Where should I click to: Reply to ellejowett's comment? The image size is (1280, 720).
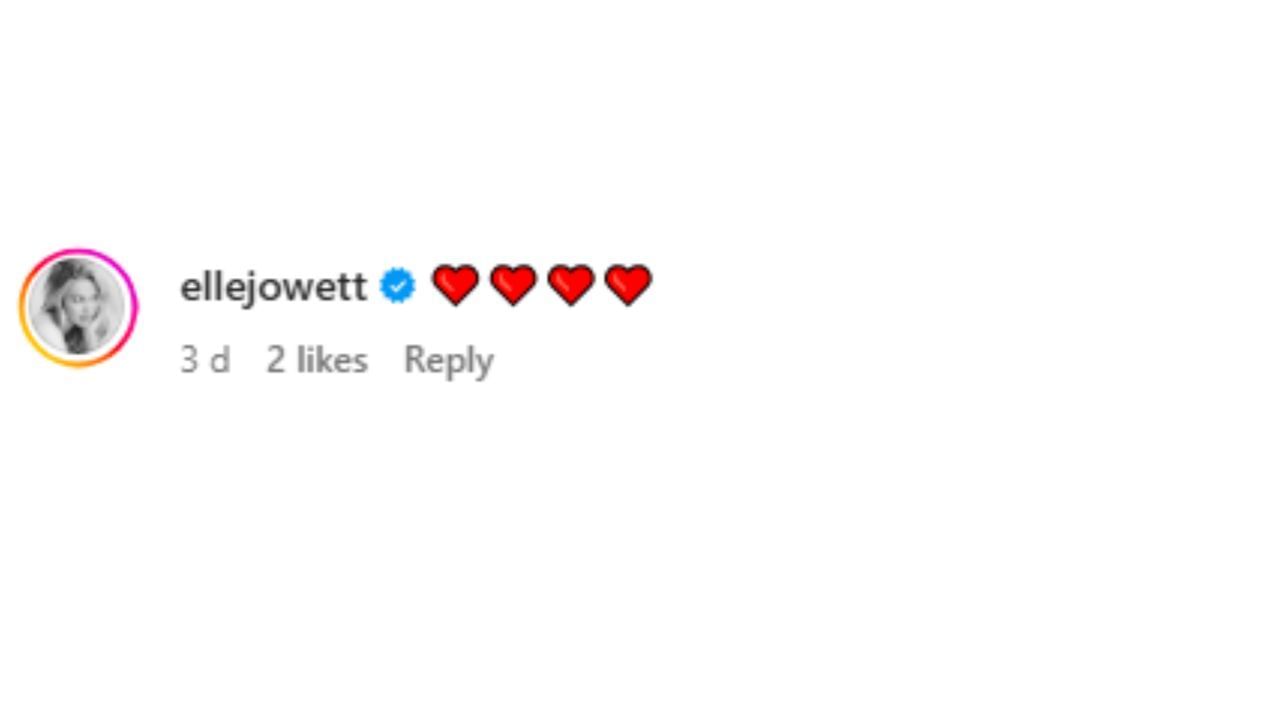448,360
